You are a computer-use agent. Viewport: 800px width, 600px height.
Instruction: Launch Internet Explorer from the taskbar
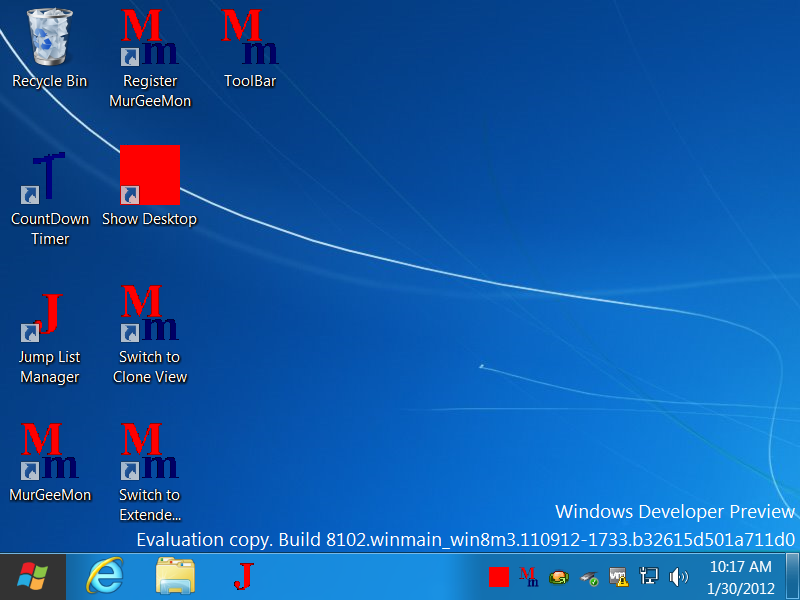(105, 577)
